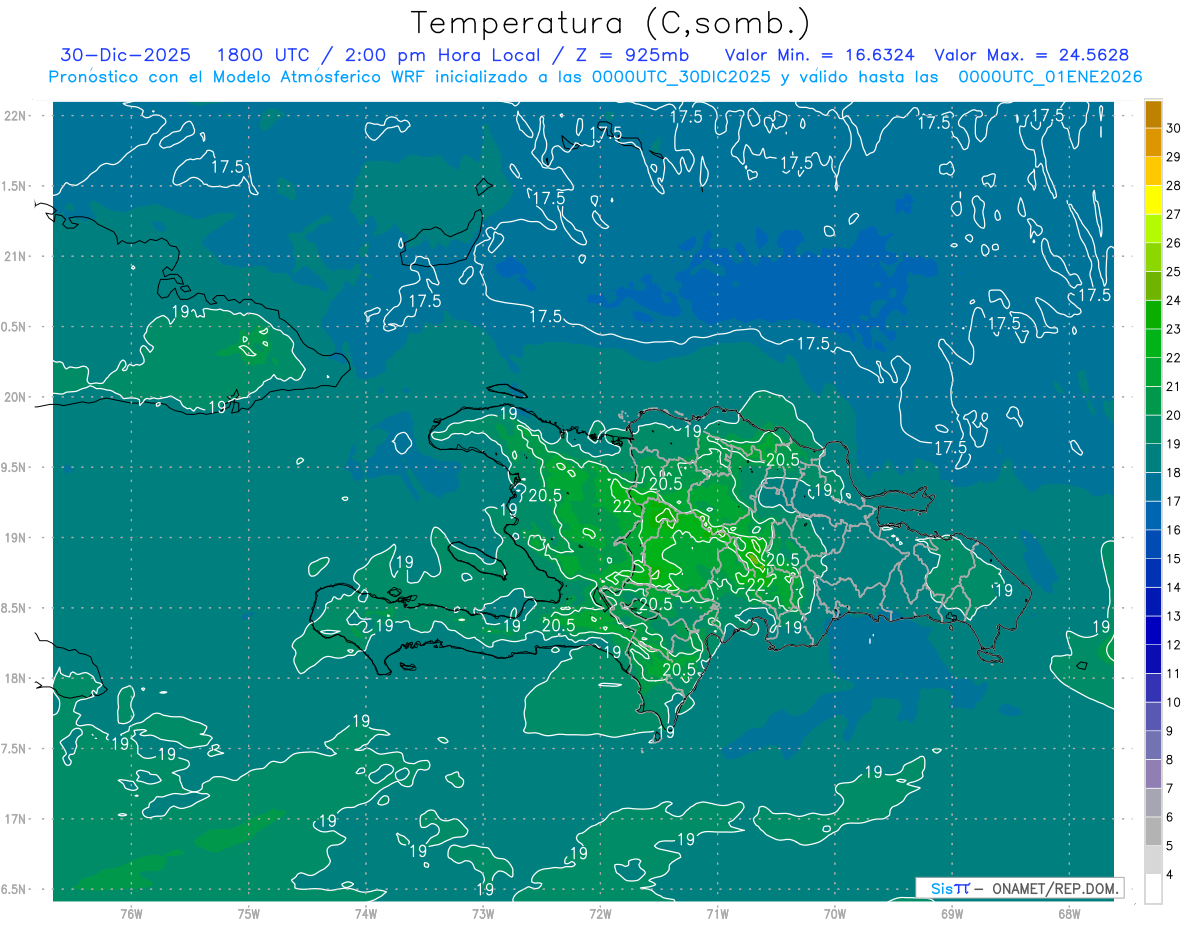Image resolution: width=1200 pixels, height=927 pixels.
Task: Click the longitude axis label '71W'
Action: tap(717, 913)
